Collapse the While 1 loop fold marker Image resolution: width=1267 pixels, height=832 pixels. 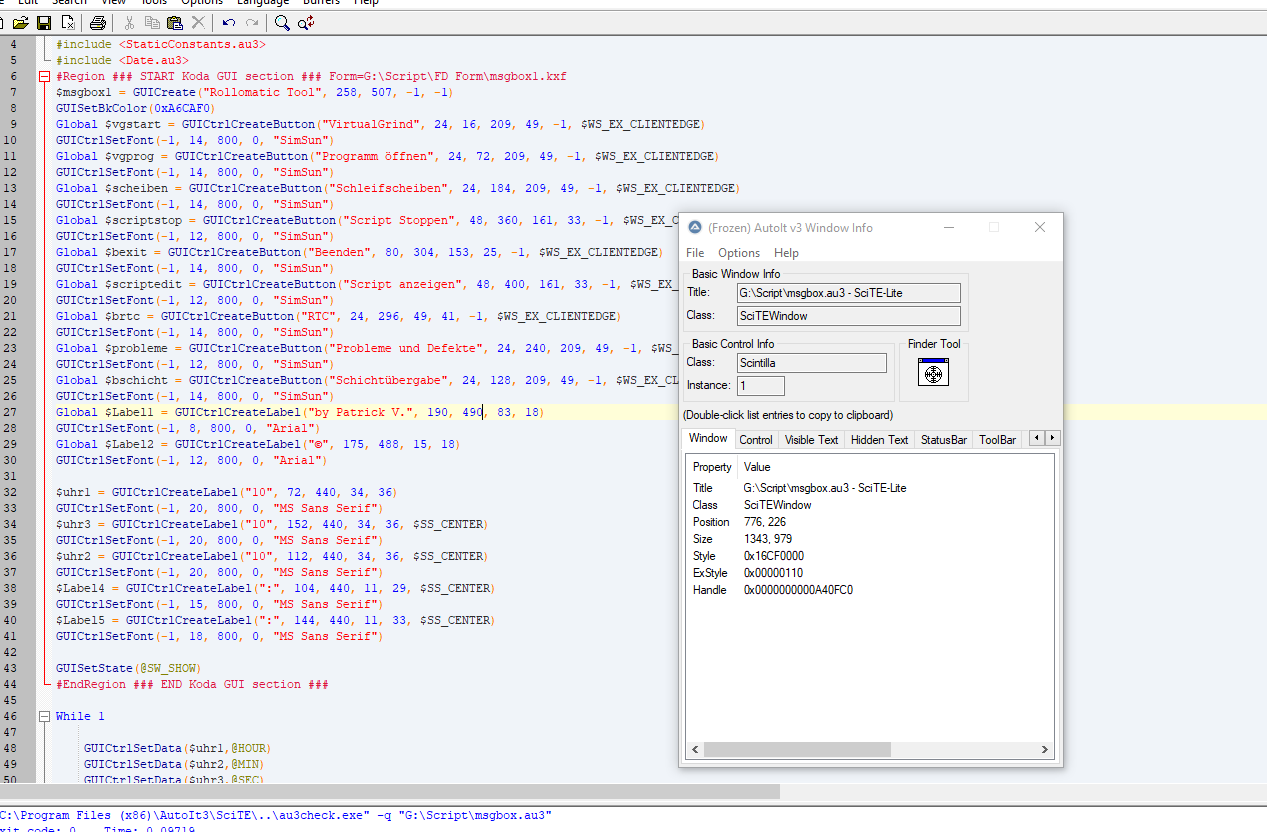[x=44, y=717]
